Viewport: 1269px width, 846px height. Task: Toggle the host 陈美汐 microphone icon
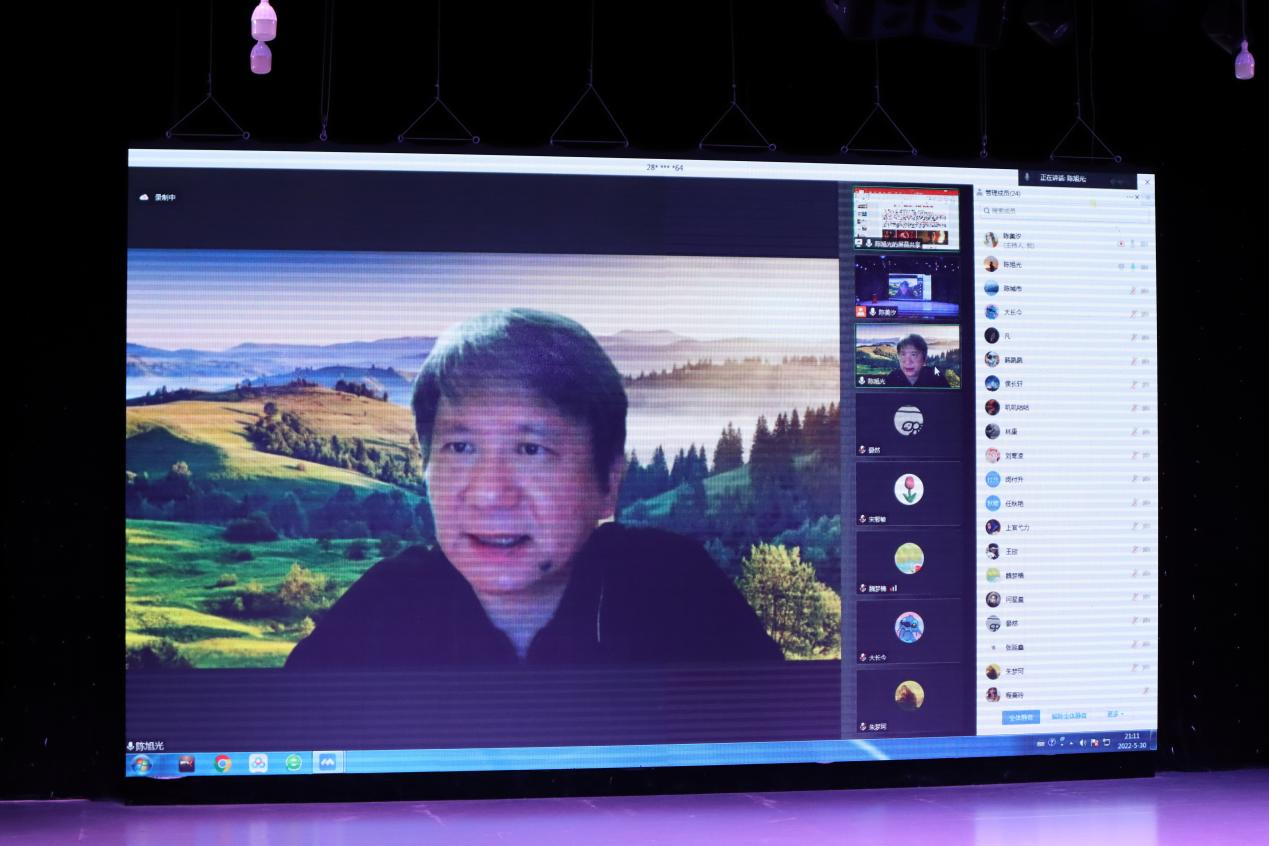(1133, 243)
